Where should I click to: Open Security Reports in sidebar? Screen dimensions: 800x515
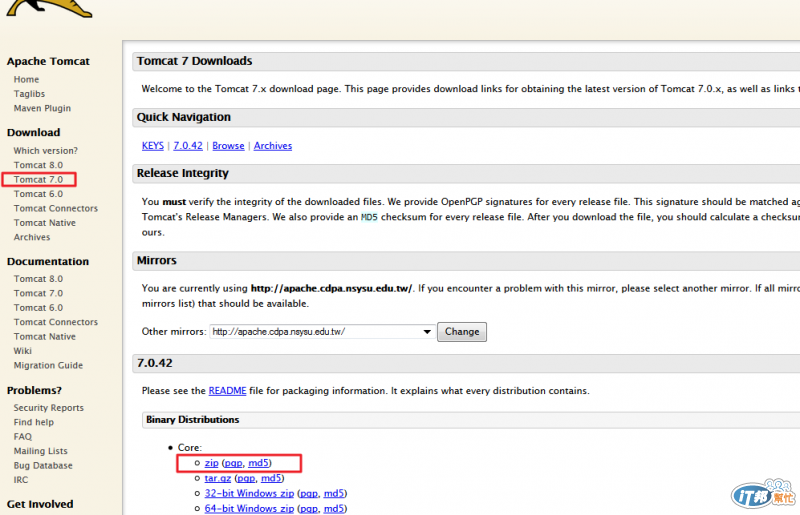48,408
